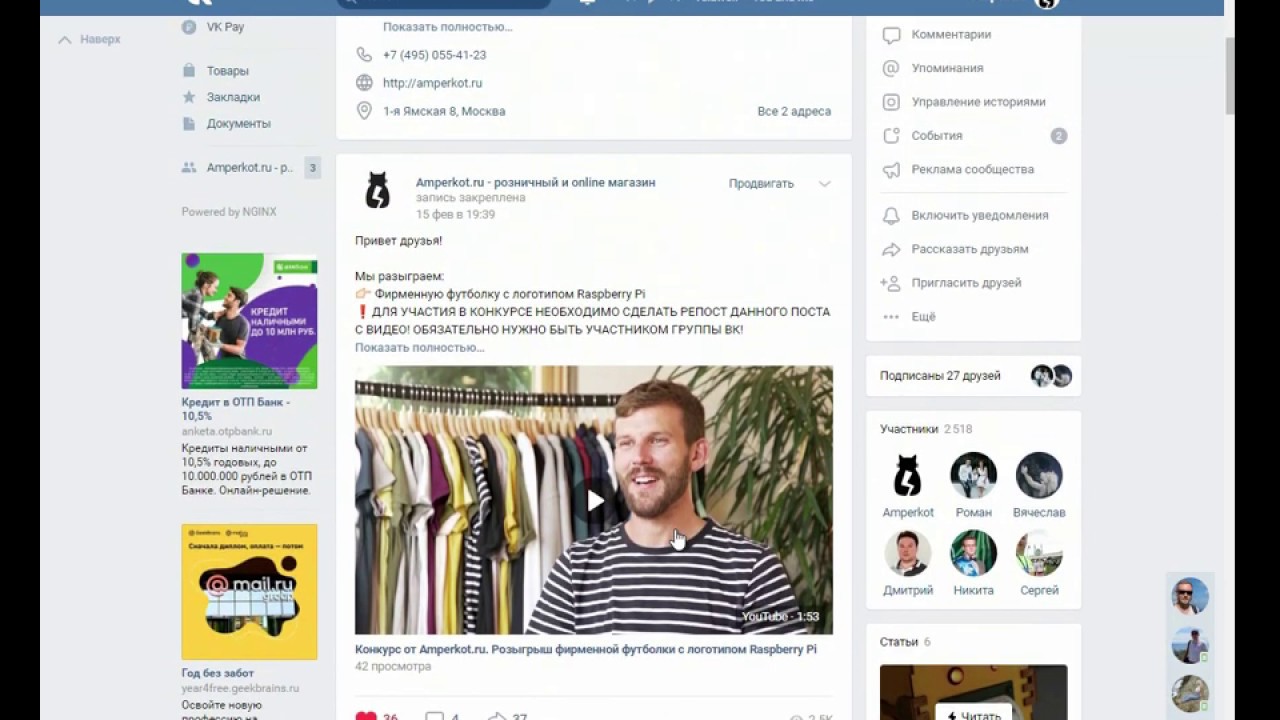Open the http://amperkot.ru website link
Viewport: 1280px width, 720px height.
click(x=432, y=83)
